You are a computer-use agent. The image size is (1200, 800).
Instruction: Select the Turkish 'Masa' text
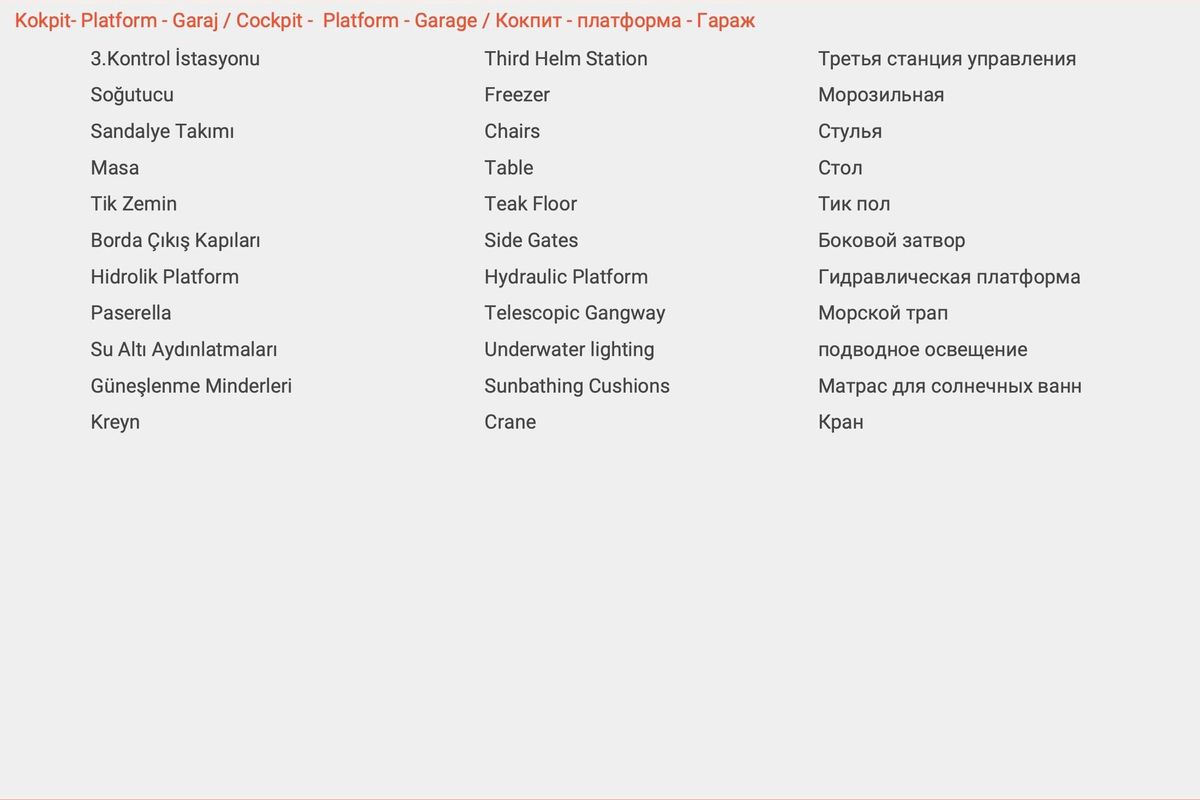click(x=115, y=168)
